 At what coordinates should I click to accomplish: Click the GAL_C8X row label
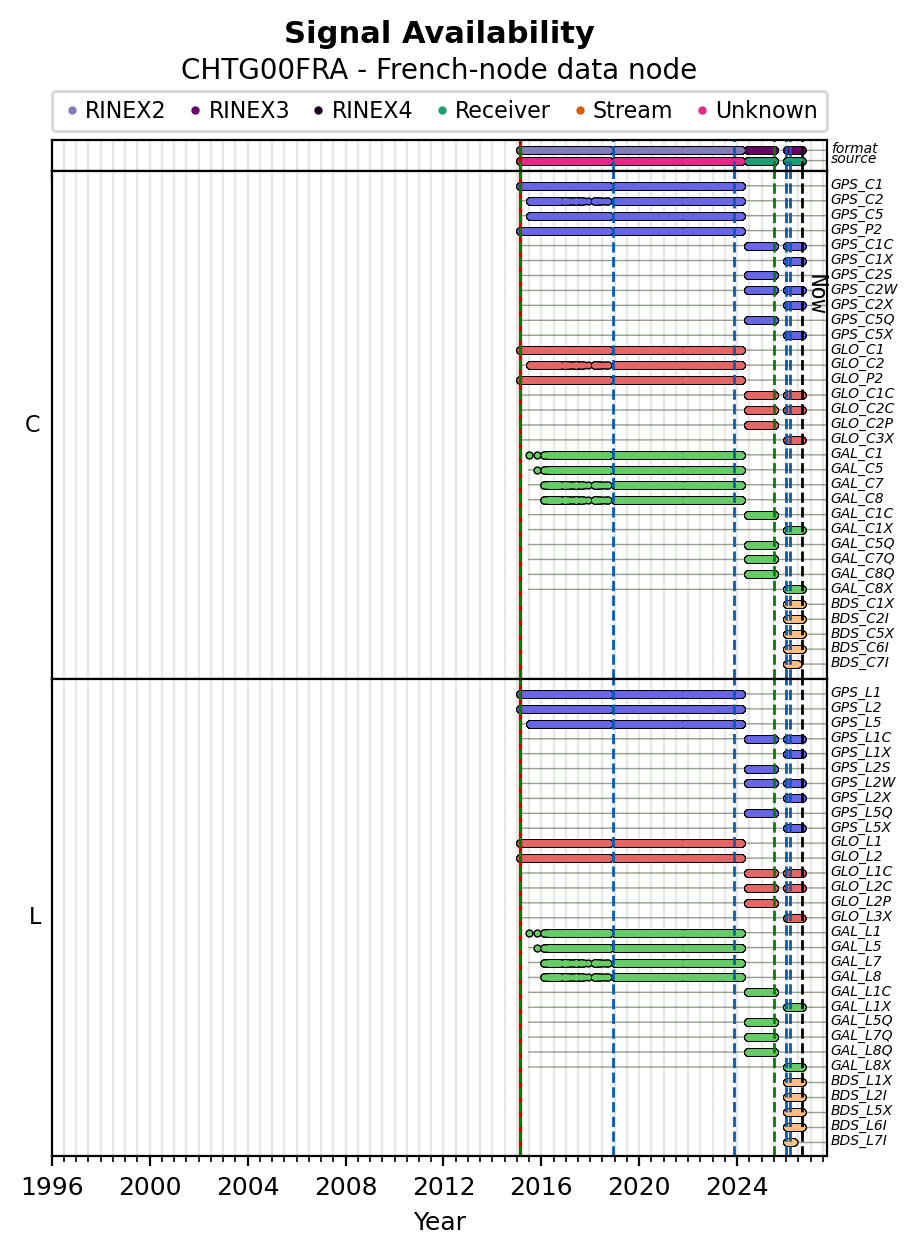pos(862,589)
